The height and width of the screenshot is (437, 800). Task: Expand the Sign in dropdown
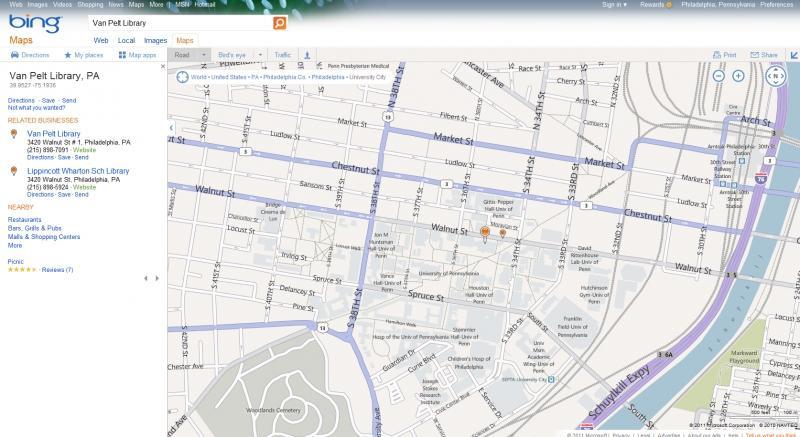[x=614, y=5]
